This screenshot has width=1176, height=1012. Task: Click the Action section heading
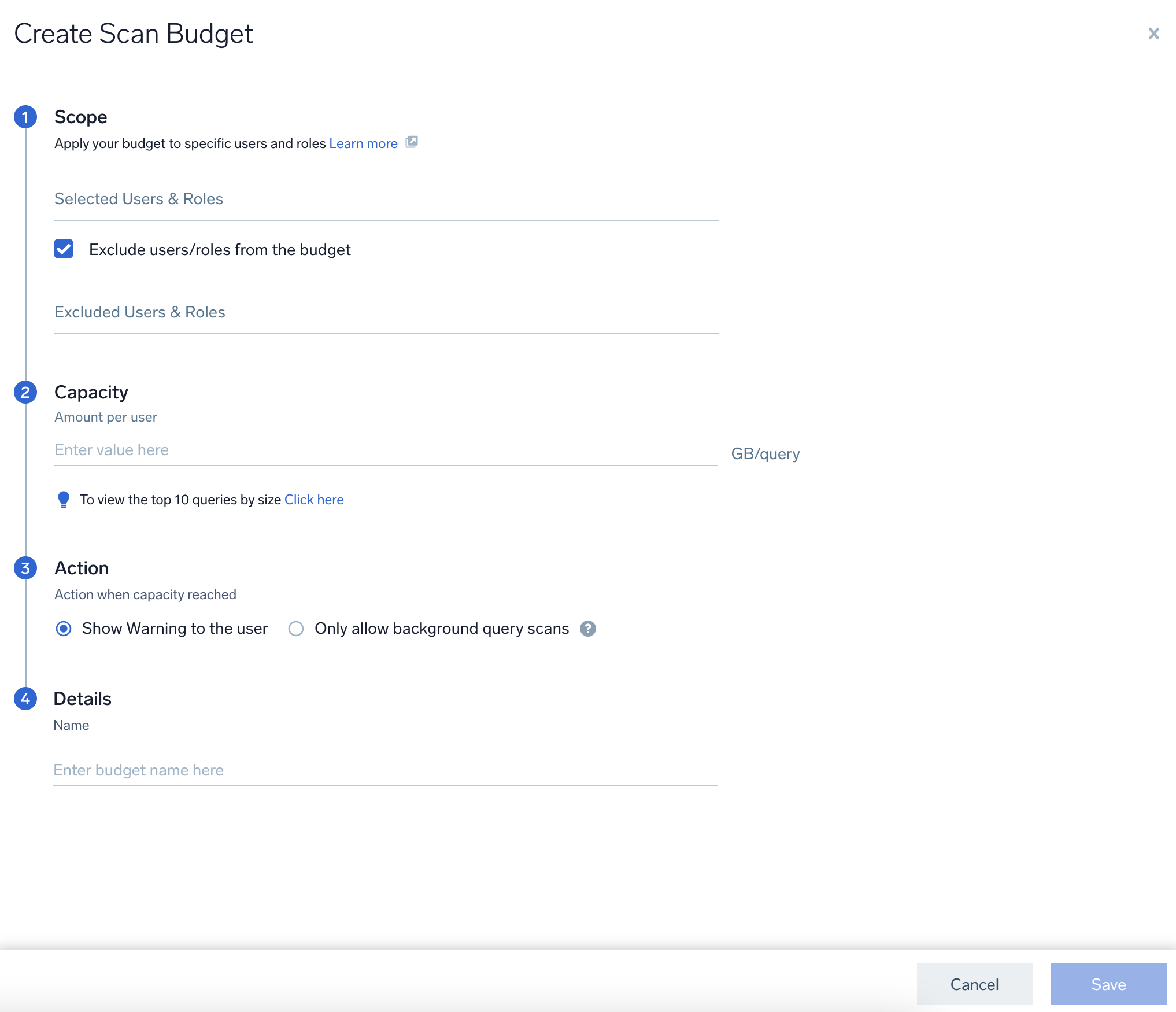pos(82,568)
